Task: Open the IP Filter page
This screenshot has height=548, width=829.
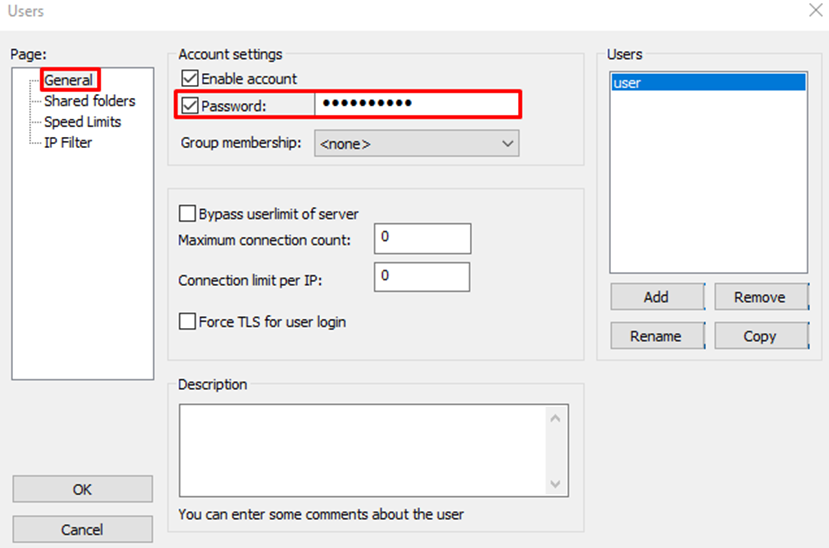Action: [x=68, y=143]
